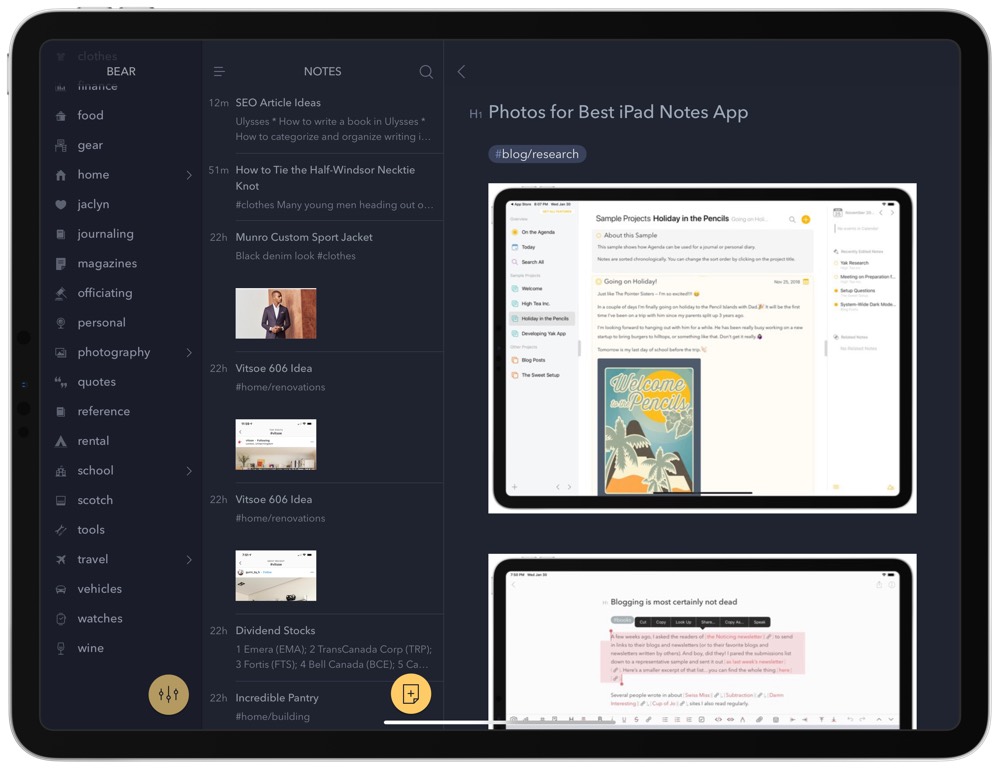Image resolution: width=1000 pixels, height=770 pixels.
Task: Click the Black denim look #clothes text
Action: [x=295, y=256]
